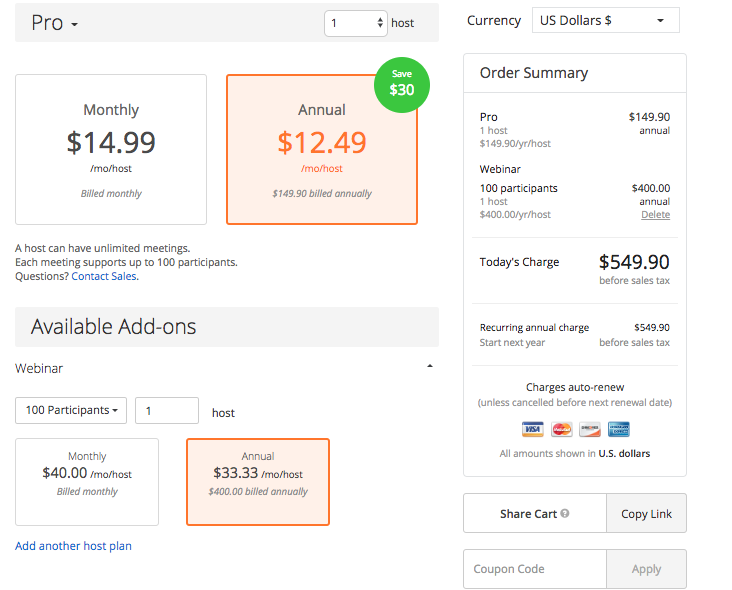This screenshot has width=732, height=590.
Task: Click the '$149.90 billed annually' text
Action: [x=322, y=193]
